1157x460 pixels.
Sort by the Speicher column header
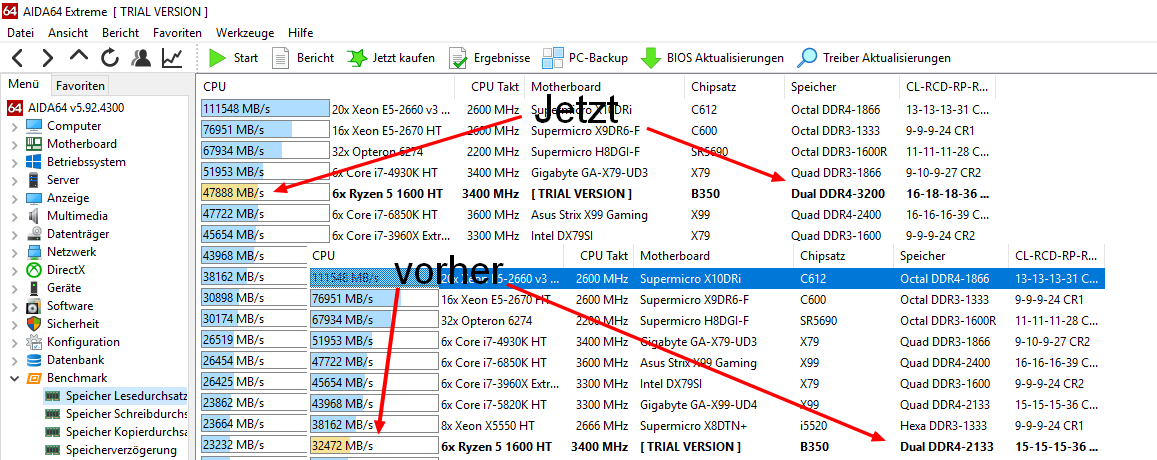pyautogui.click(x=842, y=86)
